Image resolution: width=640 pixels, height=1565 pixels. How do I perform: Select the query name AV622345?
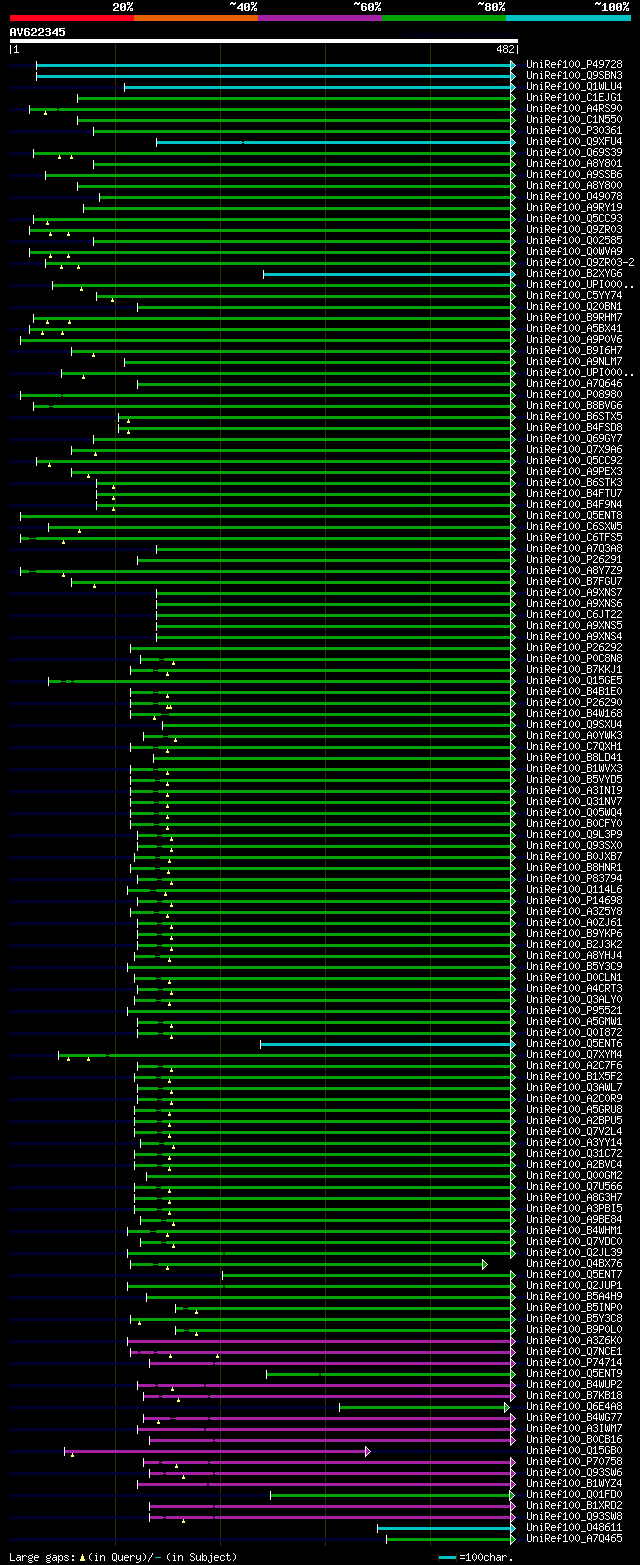click(x=38, y=32)
